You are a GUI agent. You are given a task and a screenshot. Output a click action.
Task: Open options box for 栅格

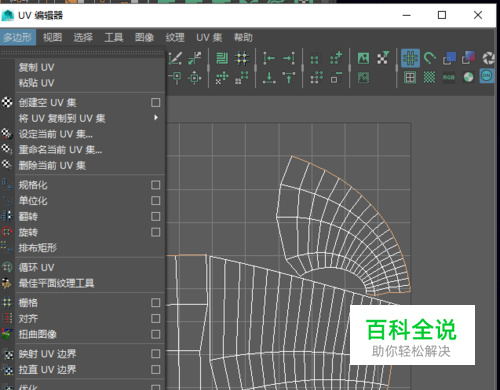tap(155, 303)
